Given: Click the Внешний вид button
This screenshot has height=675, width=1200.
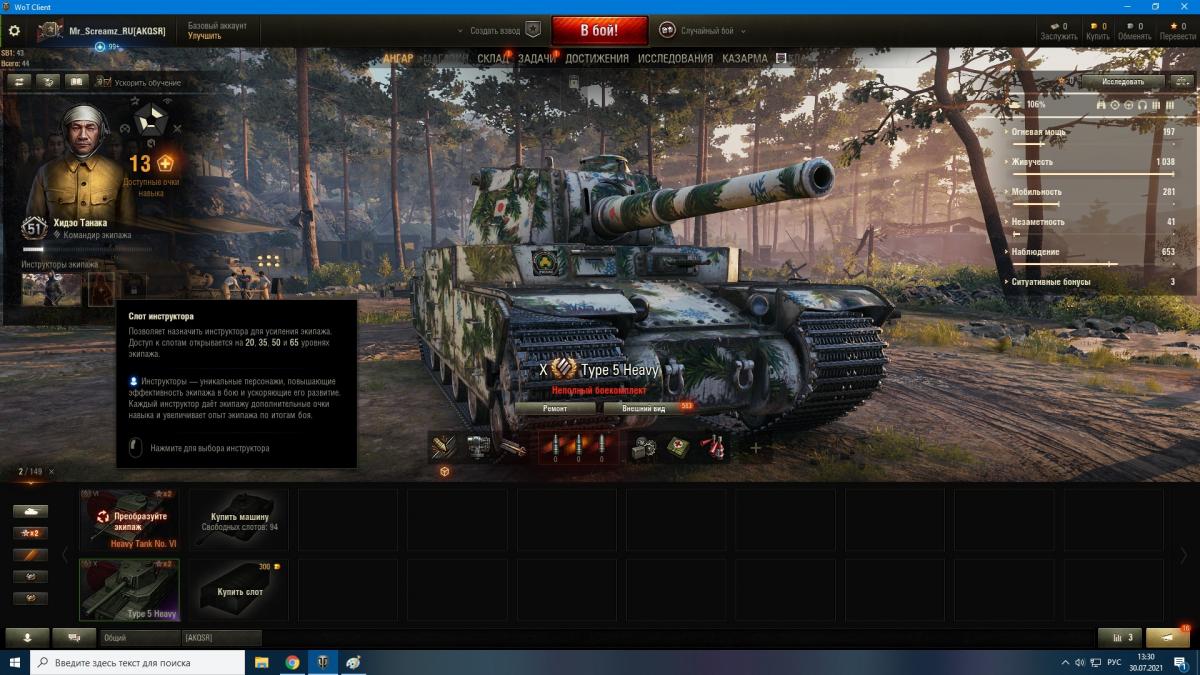Looking at the screenshot, I should (x=643, y=408).
